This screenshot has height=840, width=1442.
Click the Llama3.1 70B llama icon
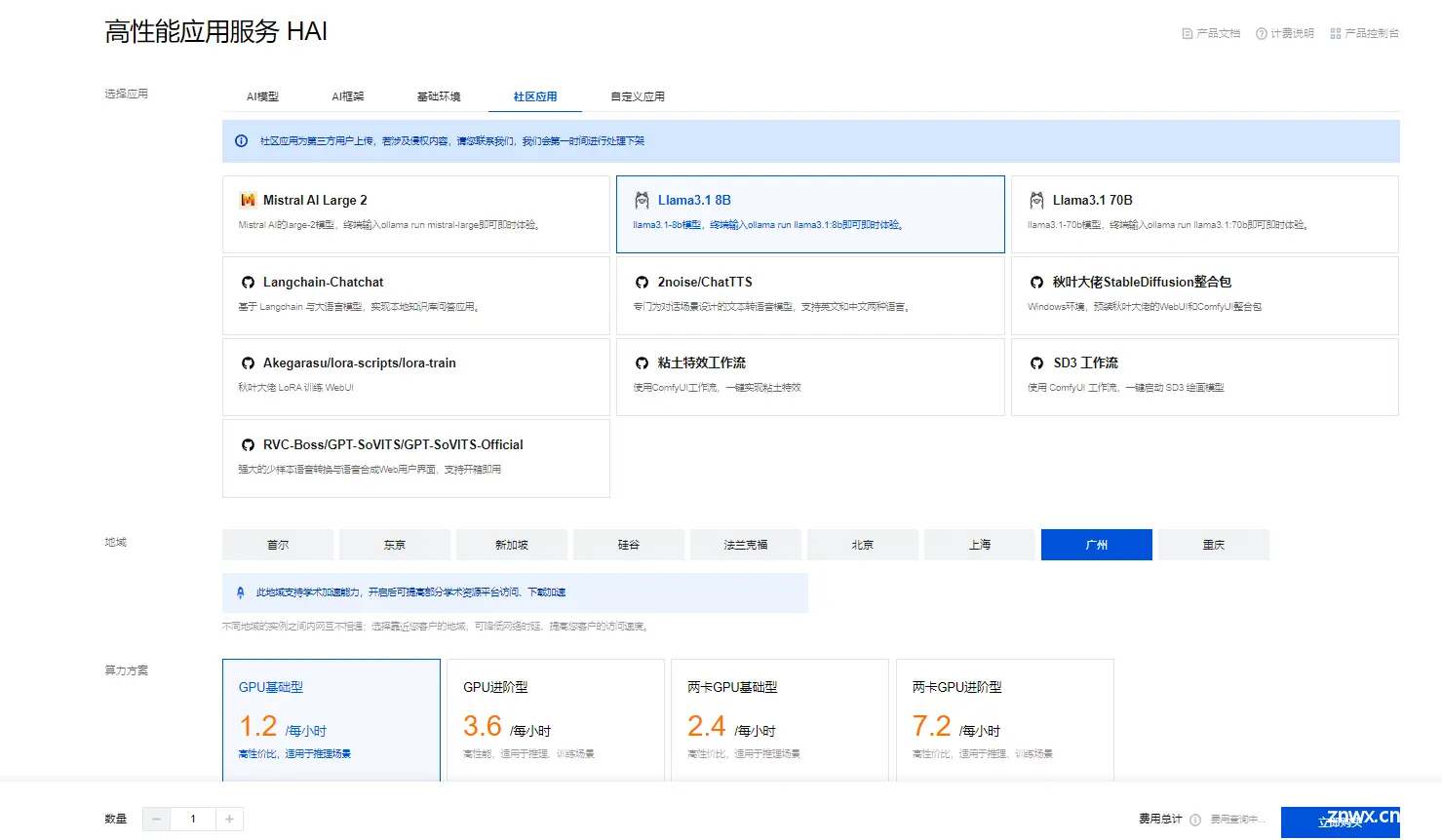(1036, 200)
